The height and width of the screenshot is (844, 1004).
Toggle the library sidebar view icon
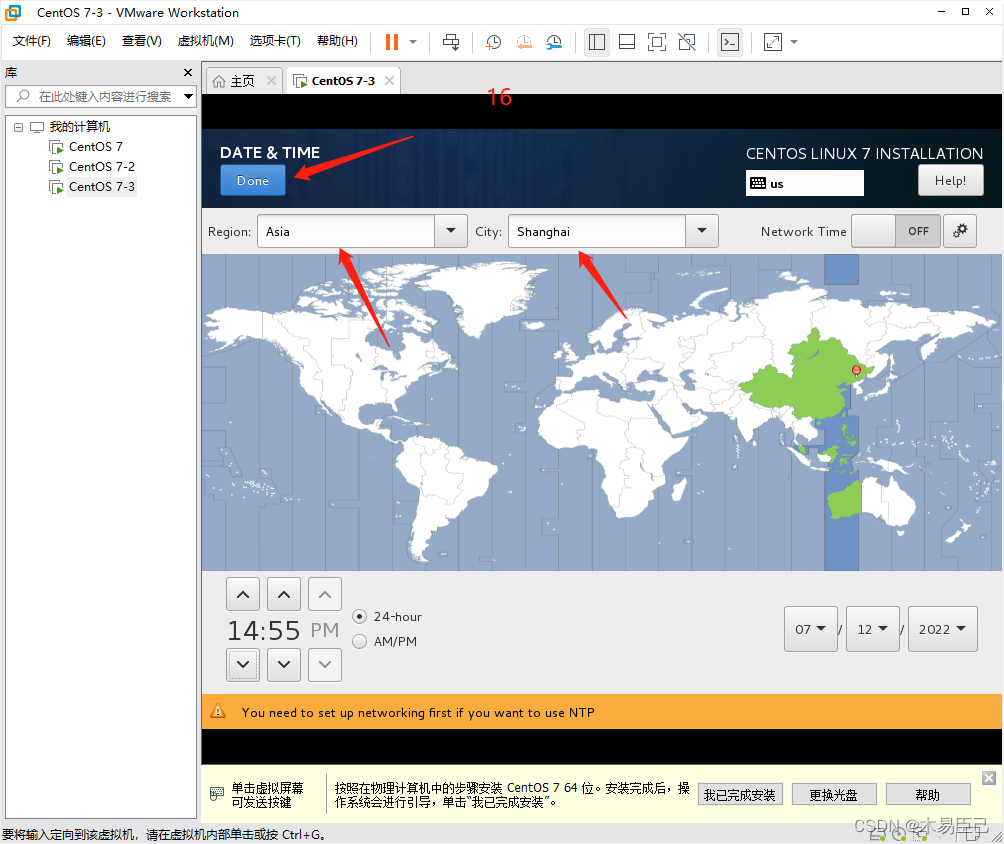(x=597, y=42)
